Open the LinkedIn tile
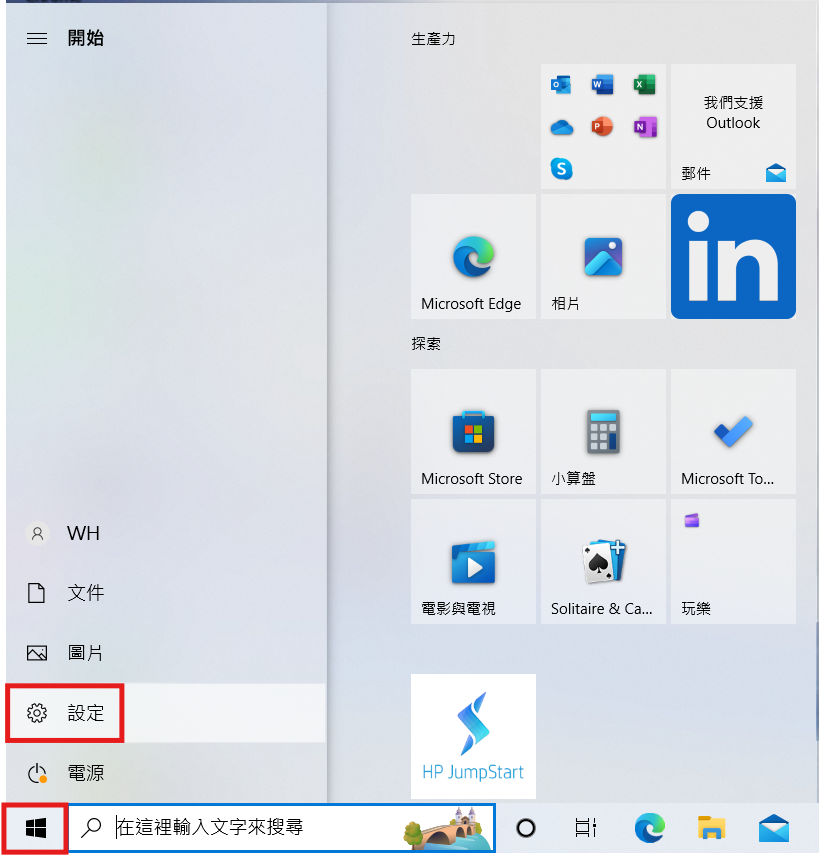The height and width of the screenshot is (855, 819). click(733, 256)
